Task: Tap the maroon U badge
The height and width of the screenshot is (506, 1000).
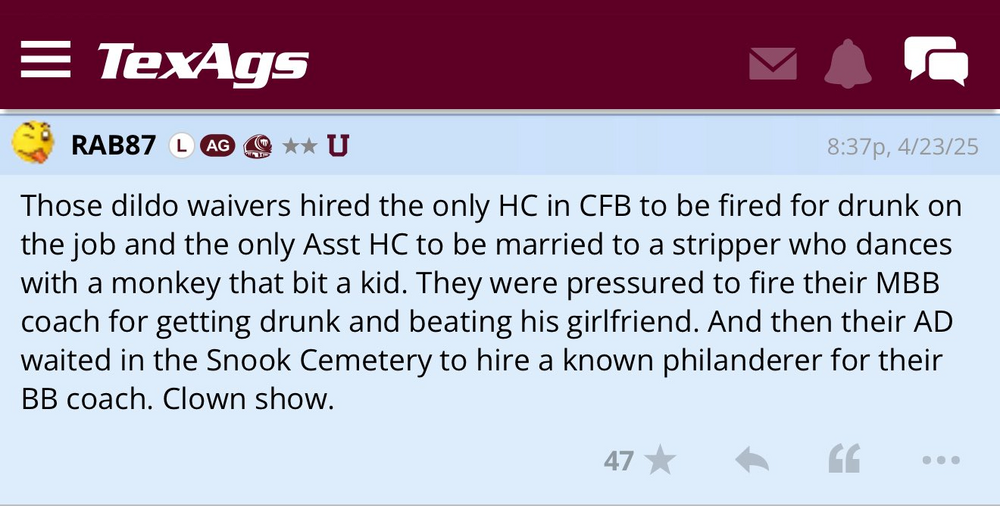Action: (338, 146)
